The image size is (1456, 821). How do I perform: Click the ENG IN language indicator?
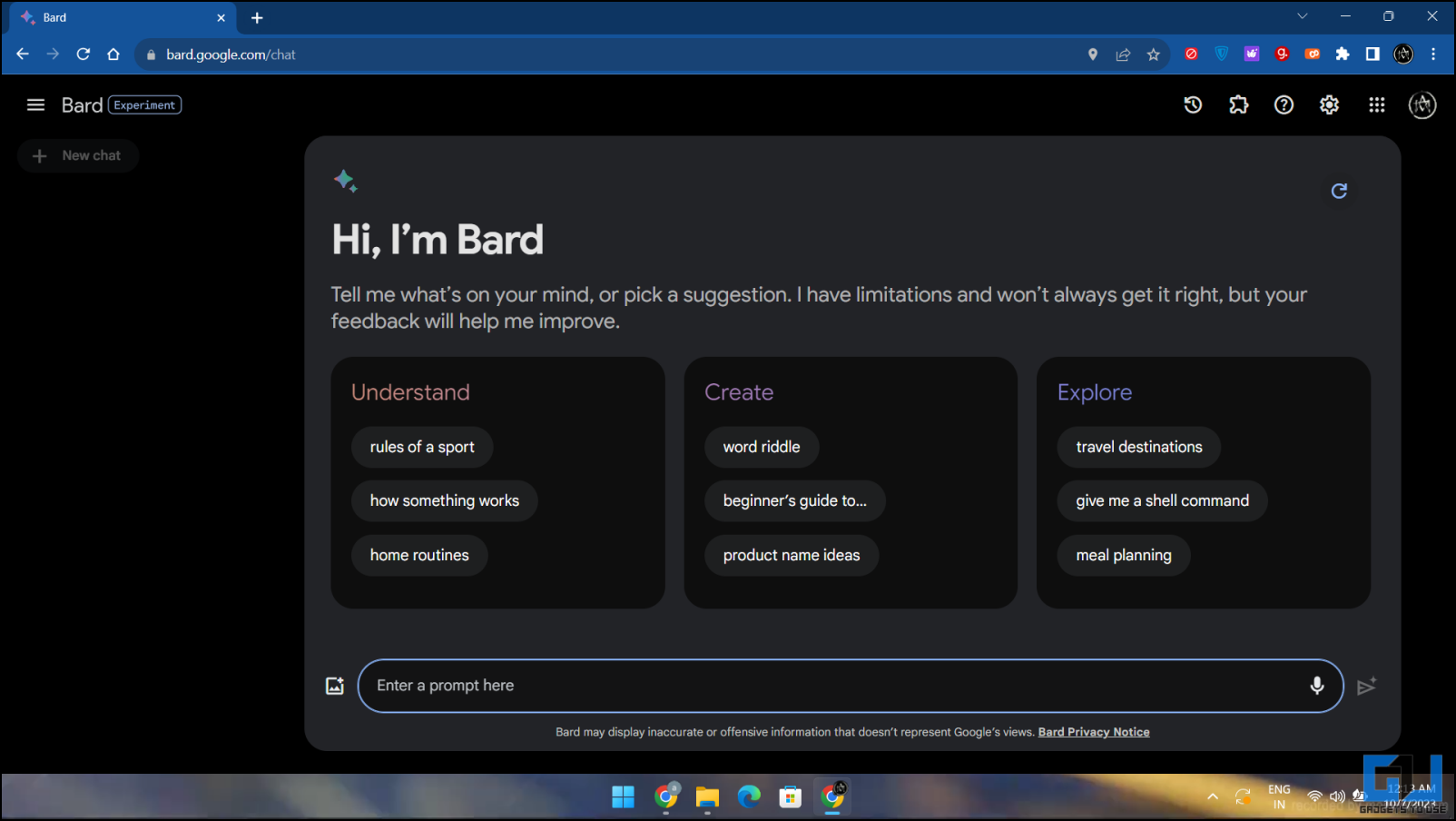click(x=1279, y=796)
